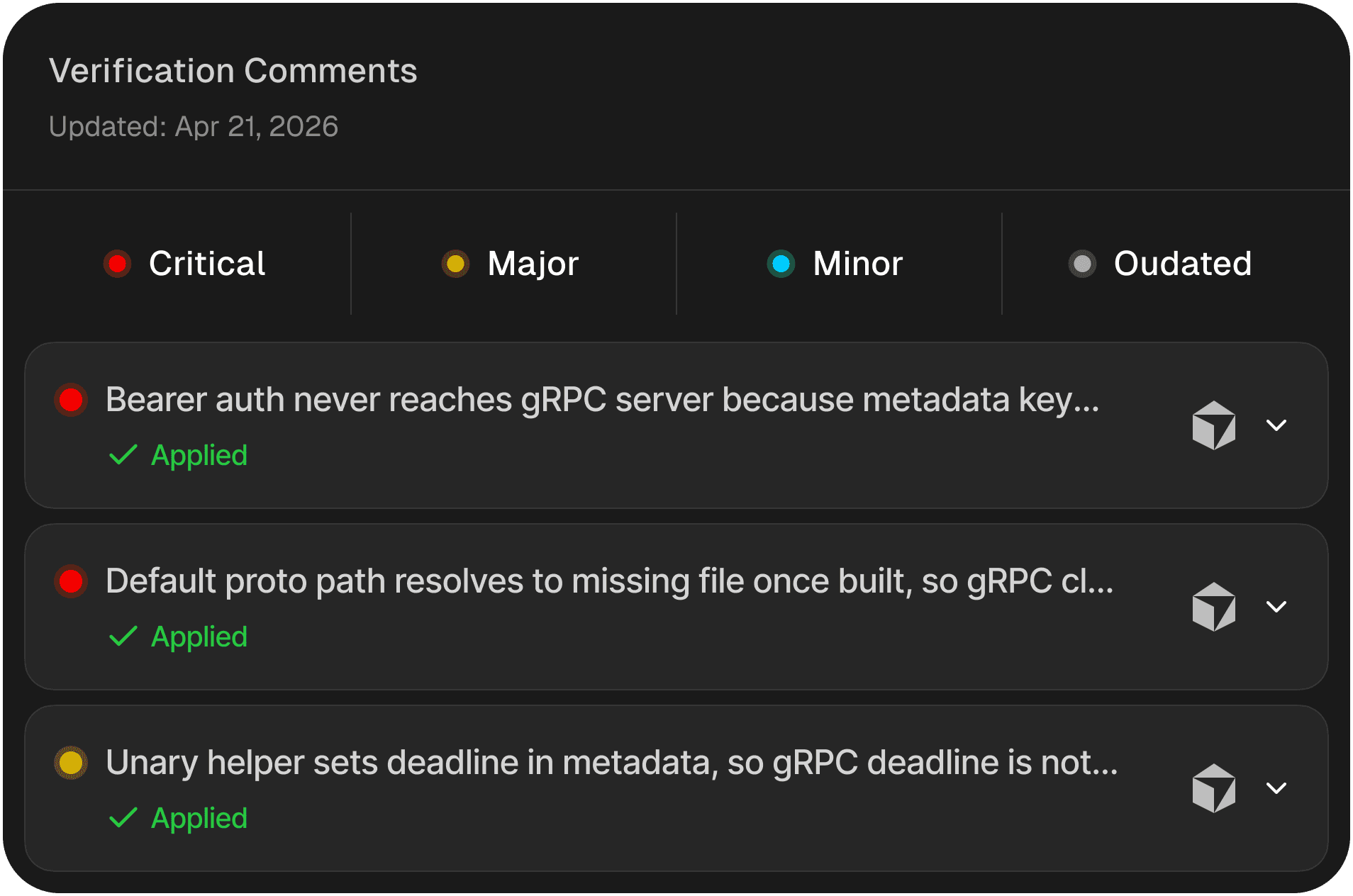This screenshot has width=1353, height=896.
Task: Click green checkmark on Unary helper comment
Action: (123, 818)
